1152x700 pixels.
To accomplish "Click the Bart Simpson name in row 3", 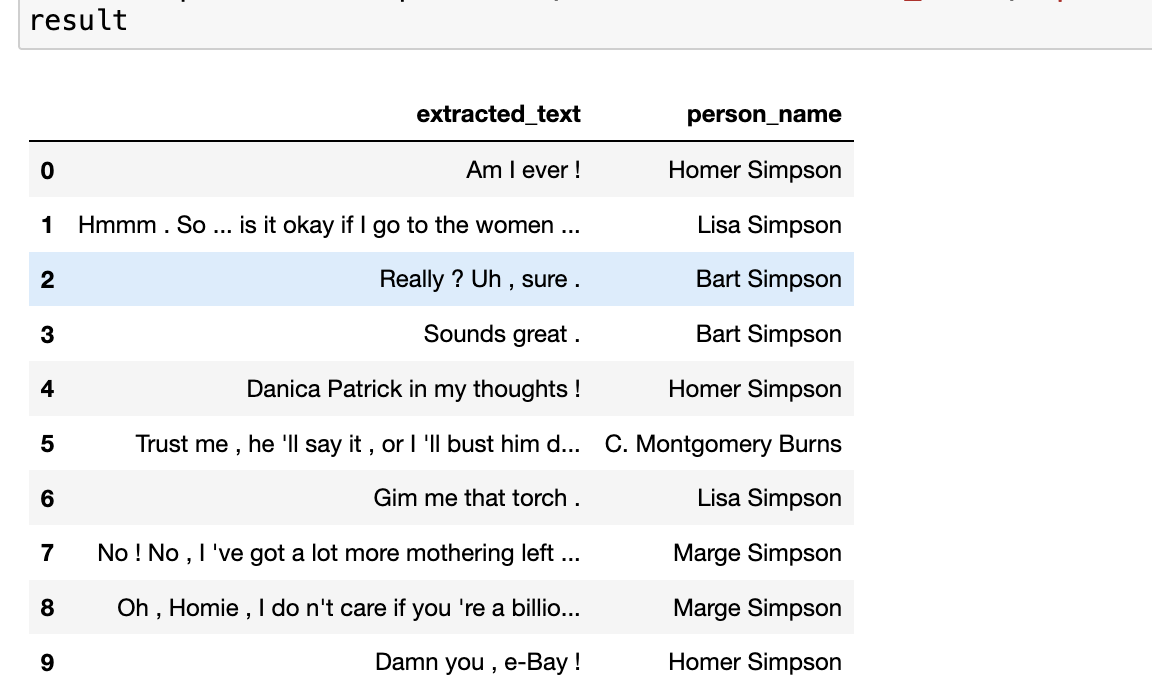I will 768,334.
